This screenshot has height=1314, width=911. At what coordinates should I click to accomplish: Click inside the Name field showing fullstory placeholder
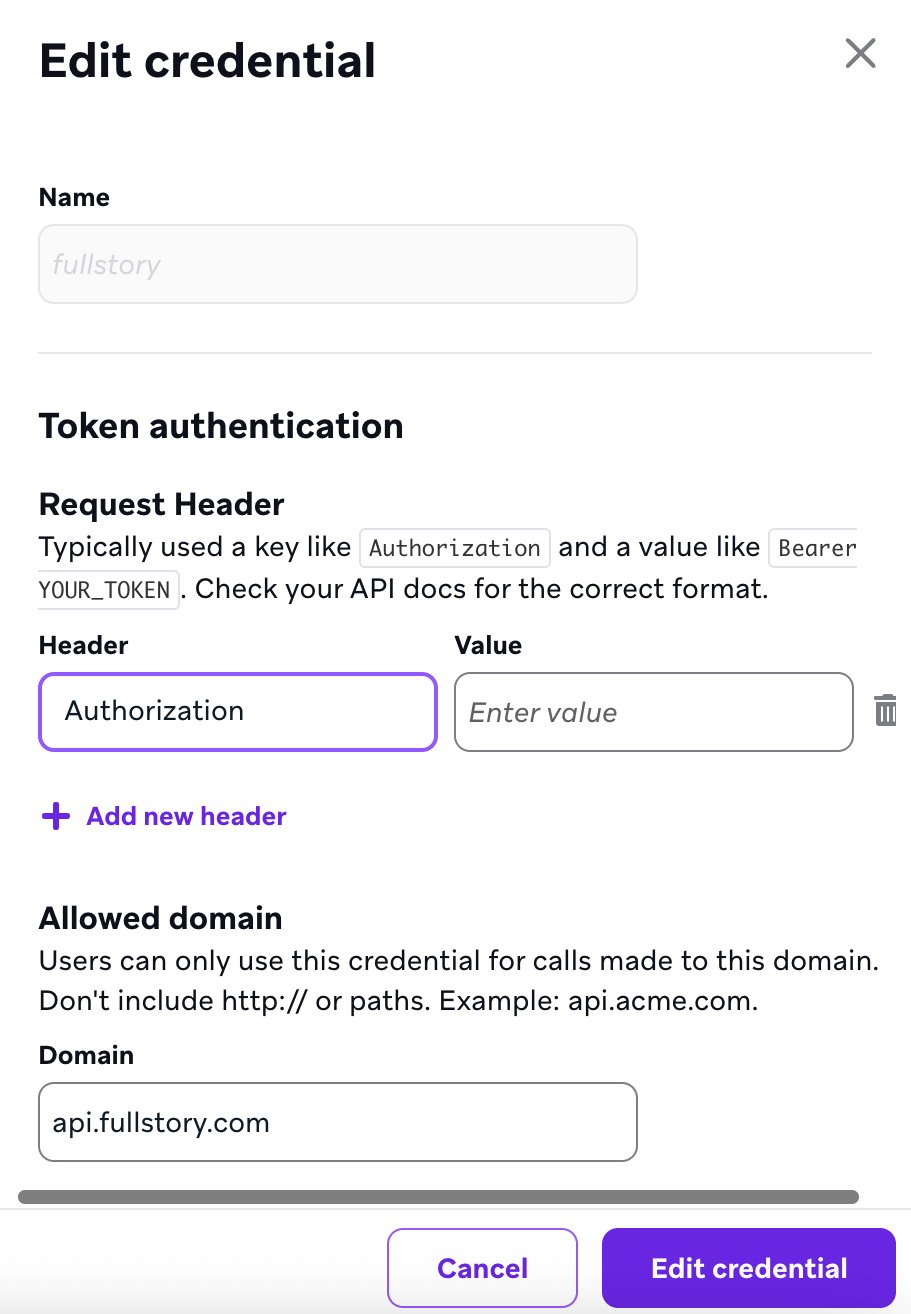tap(337, 263)
